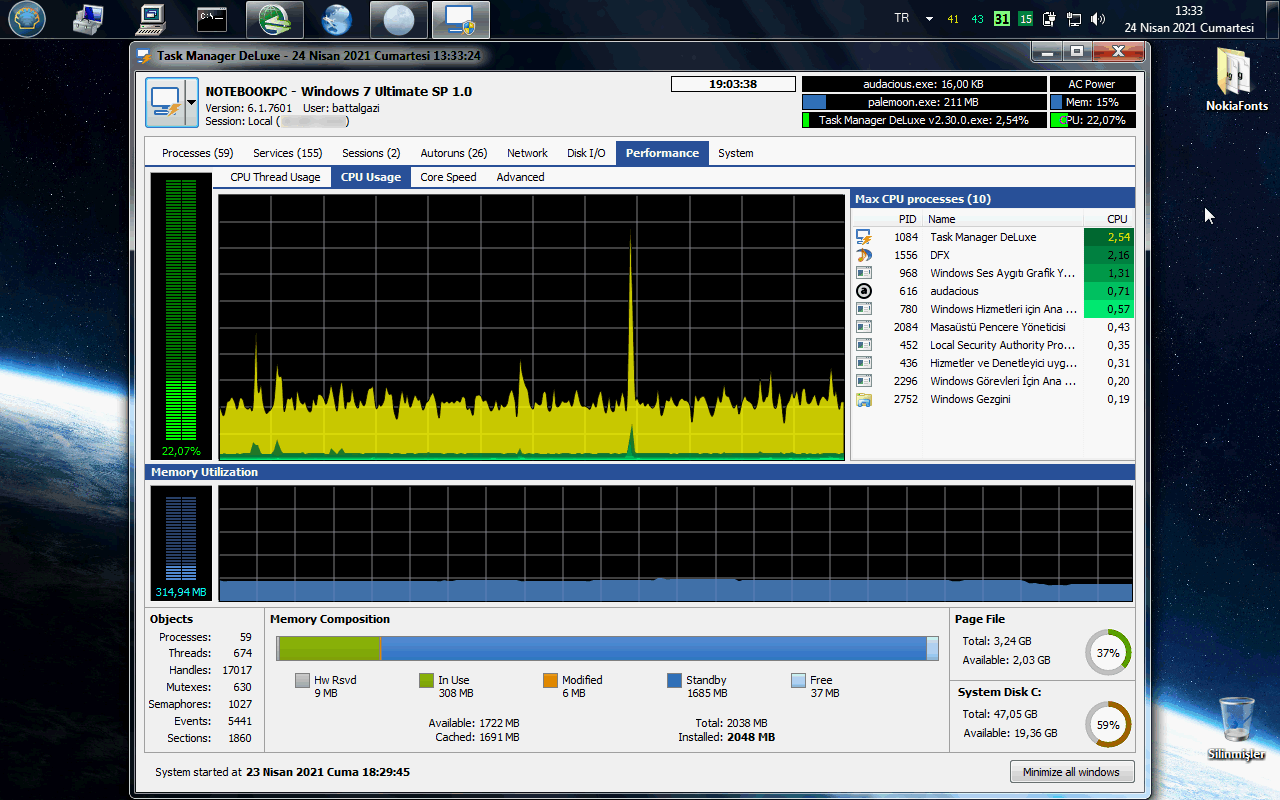
Task: Open the green arrows globe taskbar app
Action: coord(275,19)
